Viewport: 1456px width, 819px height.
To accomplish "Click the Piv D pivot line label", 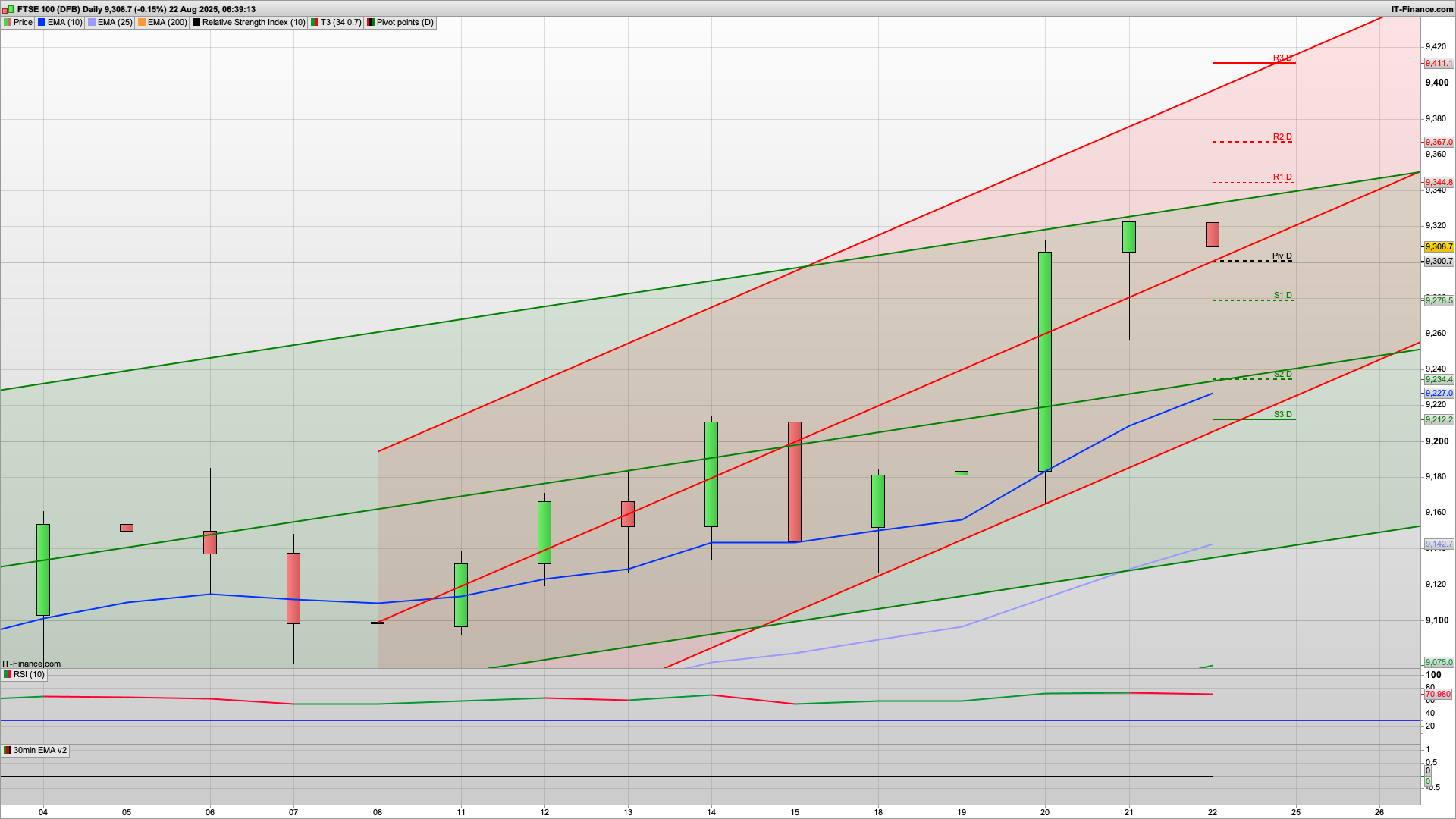I will point(1282,256).
